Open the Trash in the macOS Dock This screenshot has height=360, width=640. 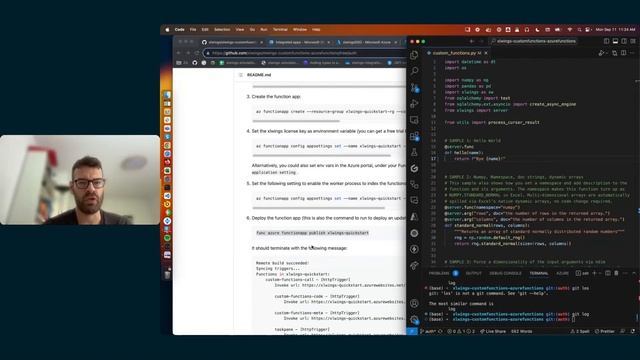167,274
